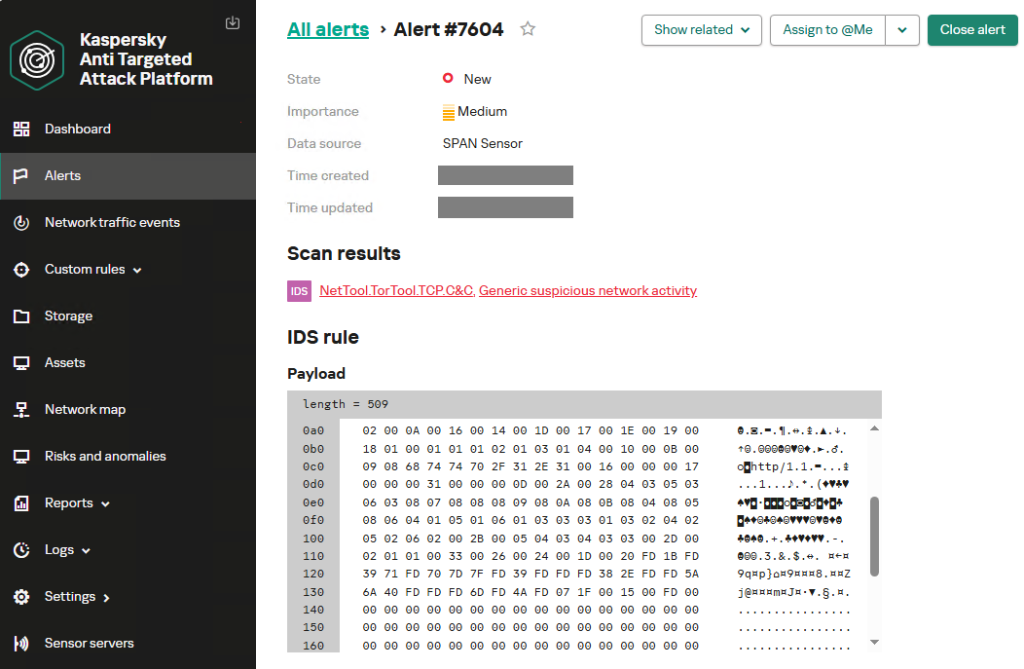Click the Settings gear icon

point(22,597)
